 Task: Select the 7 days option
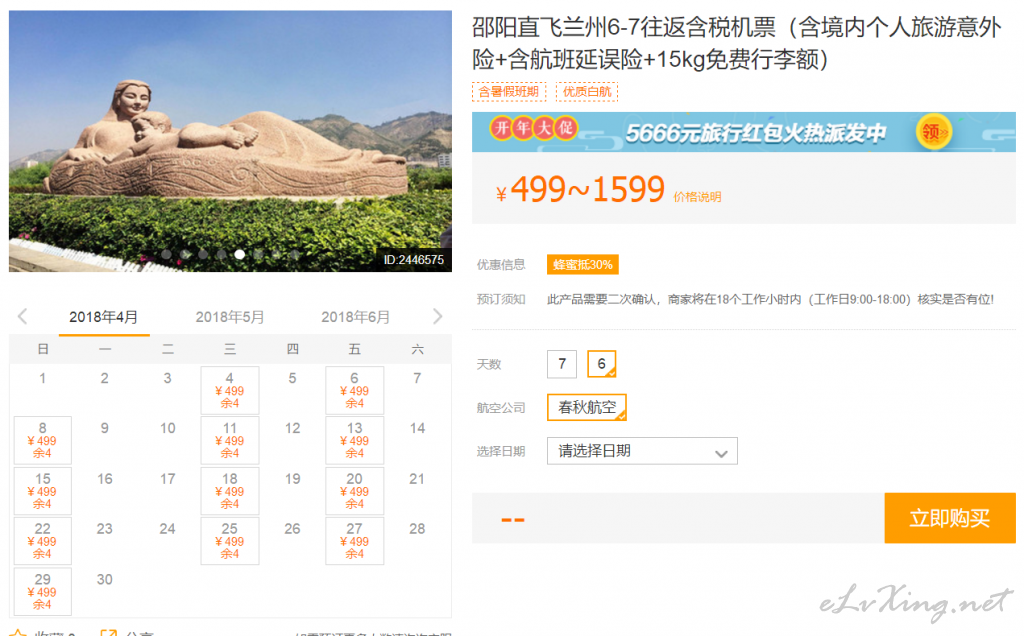coord(562,364)
